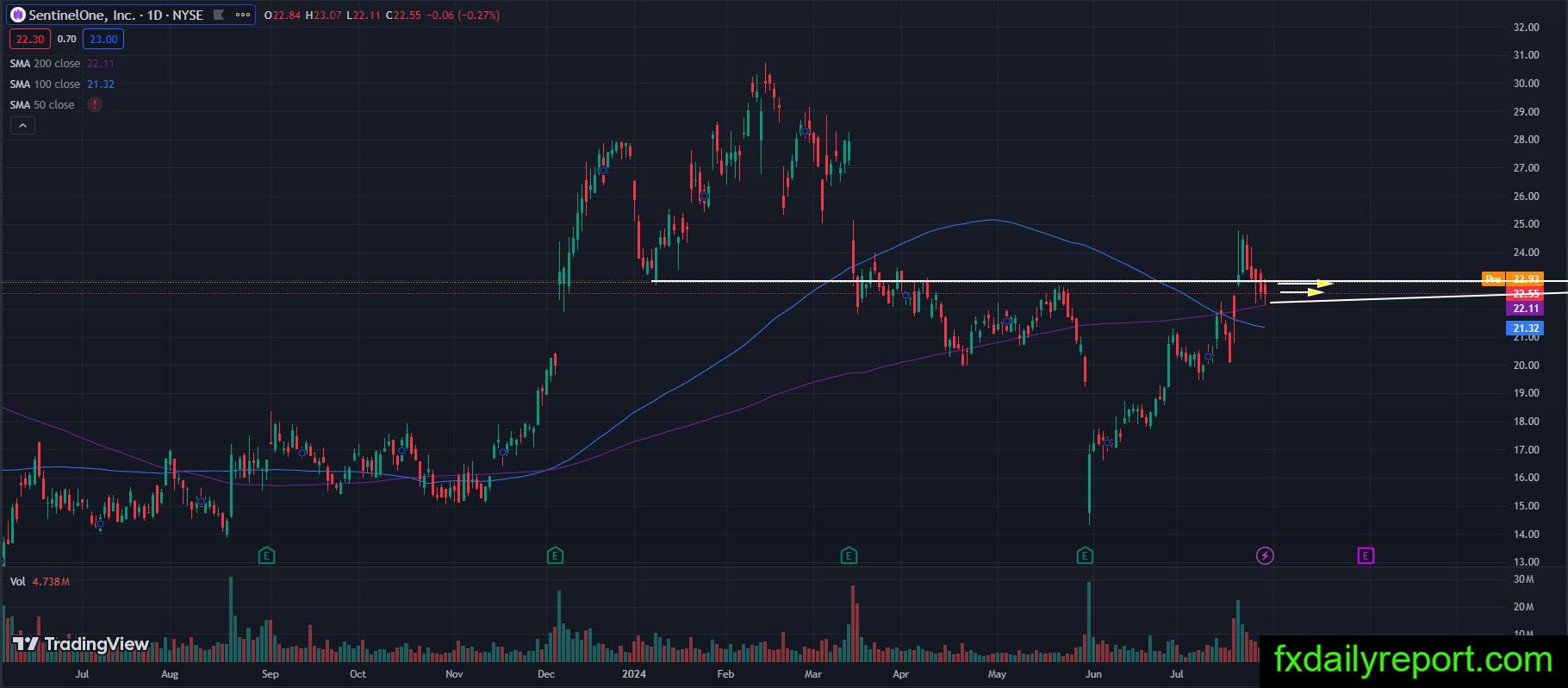Click the red 22.30 sell price button
Image resolution: width=1568 pixels, height=688 pixels.
30,39
